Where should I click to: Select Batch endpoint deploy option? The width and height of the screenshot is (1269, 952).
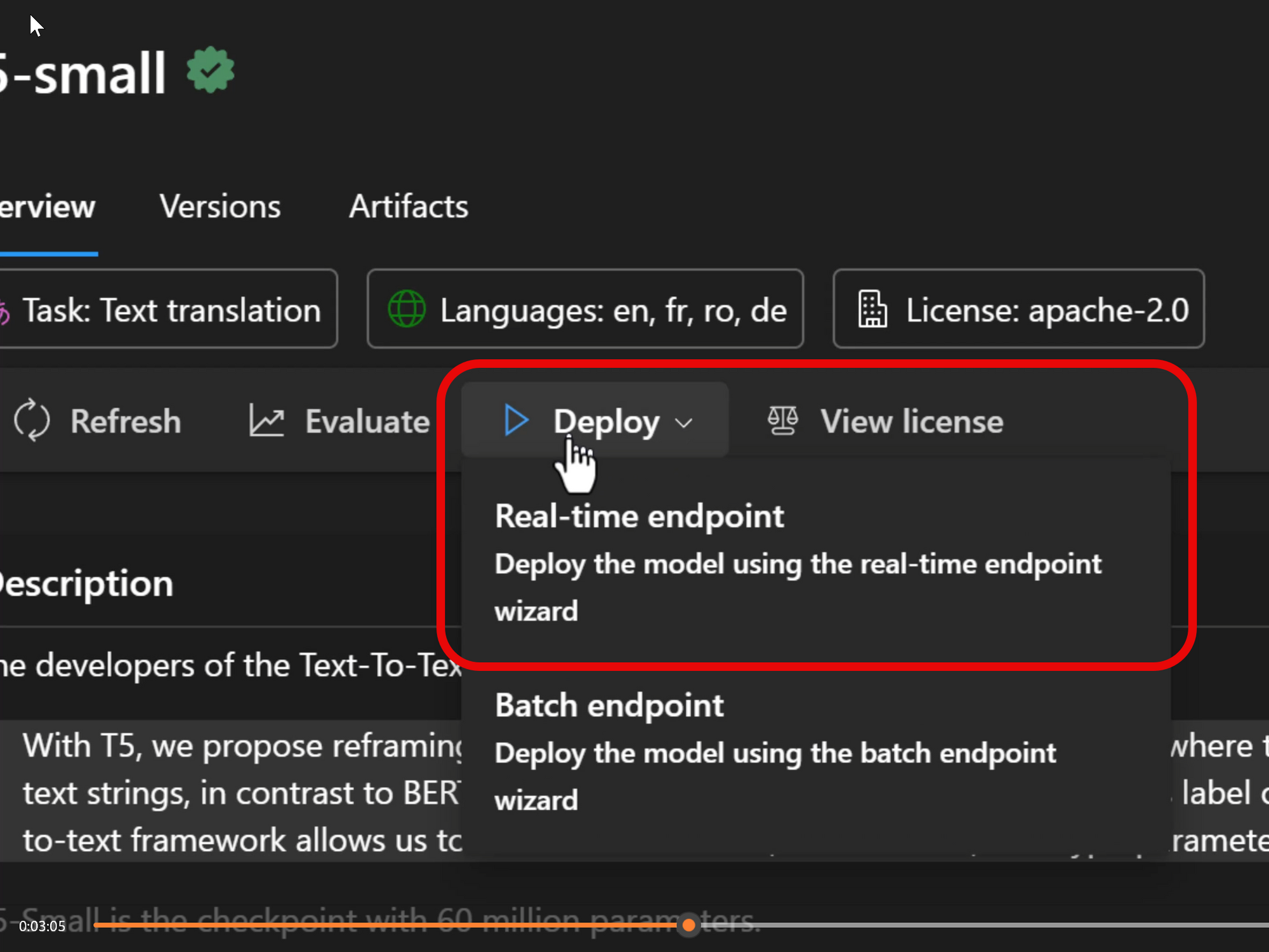609,705
